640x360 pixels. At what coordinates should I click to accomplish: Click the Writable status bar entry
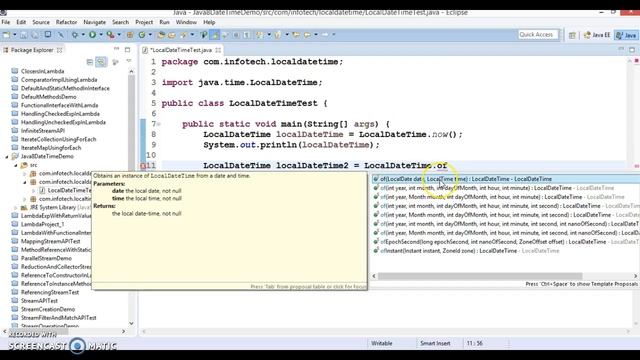coord(382,344)
